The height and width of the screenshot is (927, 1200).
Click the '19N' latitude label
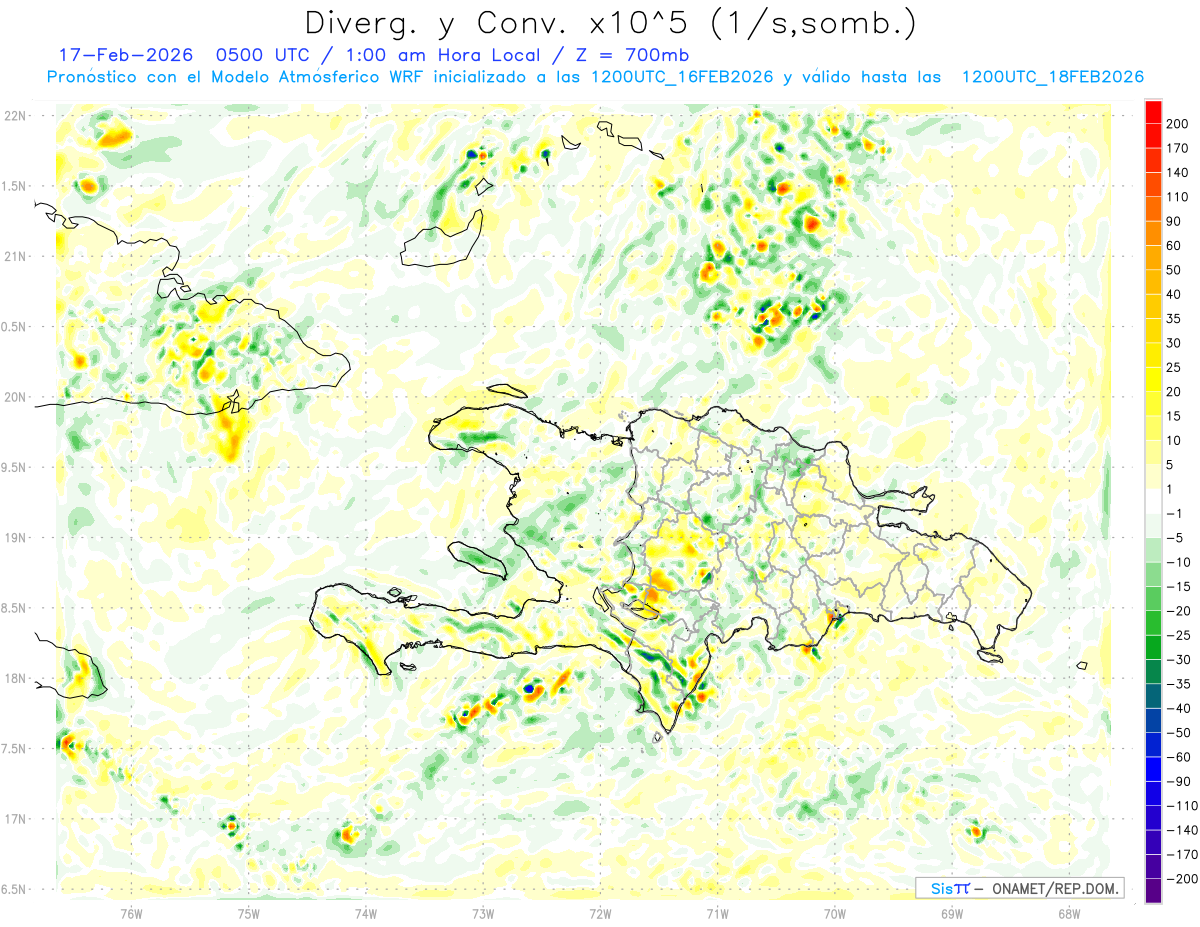click(14, 537)
